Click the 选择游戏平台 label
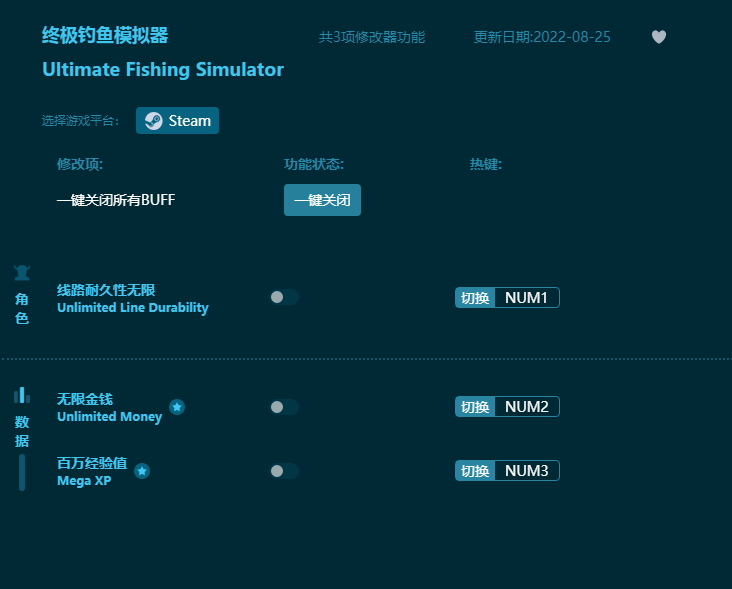The width and height of the screenshot is (732, 589). tap(80, 121)
